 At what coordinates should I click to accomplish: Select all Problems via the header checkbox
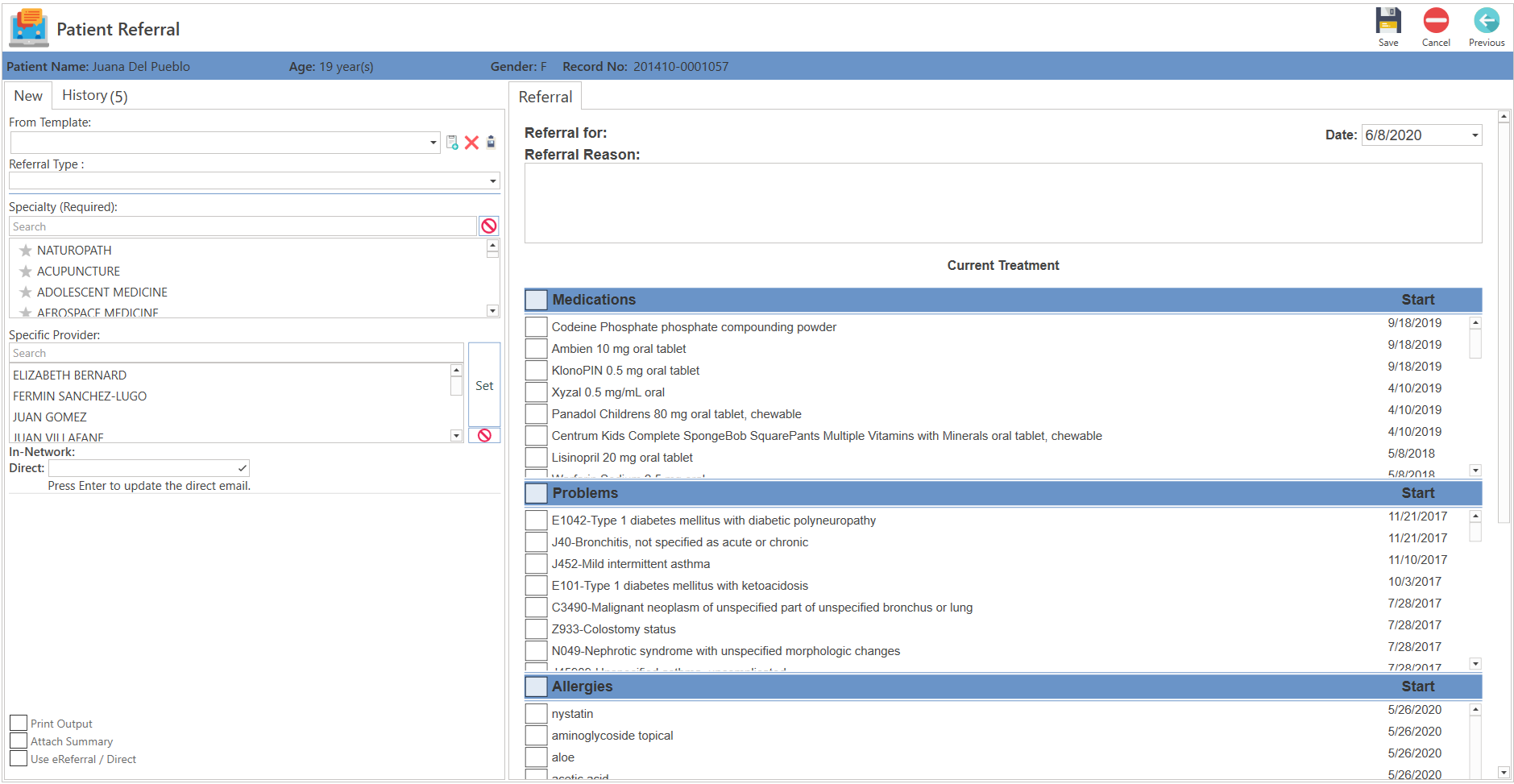point(536,493)
